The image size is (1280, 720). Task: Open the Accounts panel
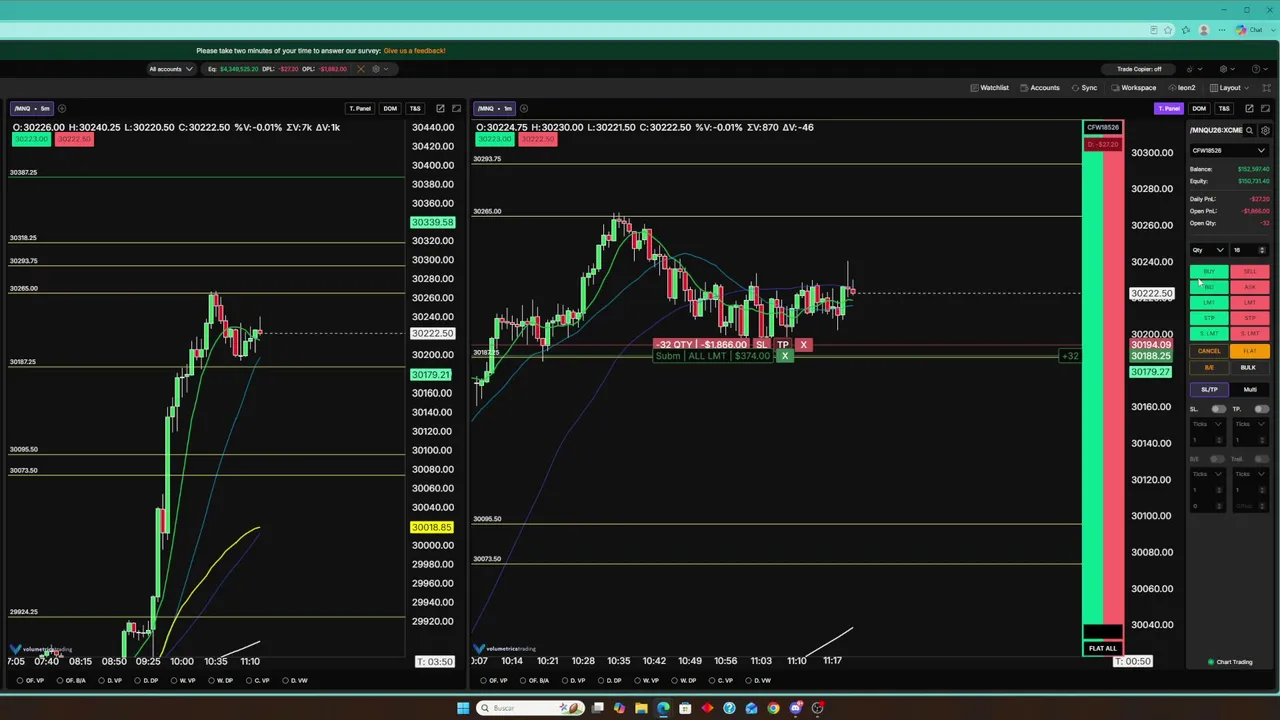click(x=1039, y=88)
